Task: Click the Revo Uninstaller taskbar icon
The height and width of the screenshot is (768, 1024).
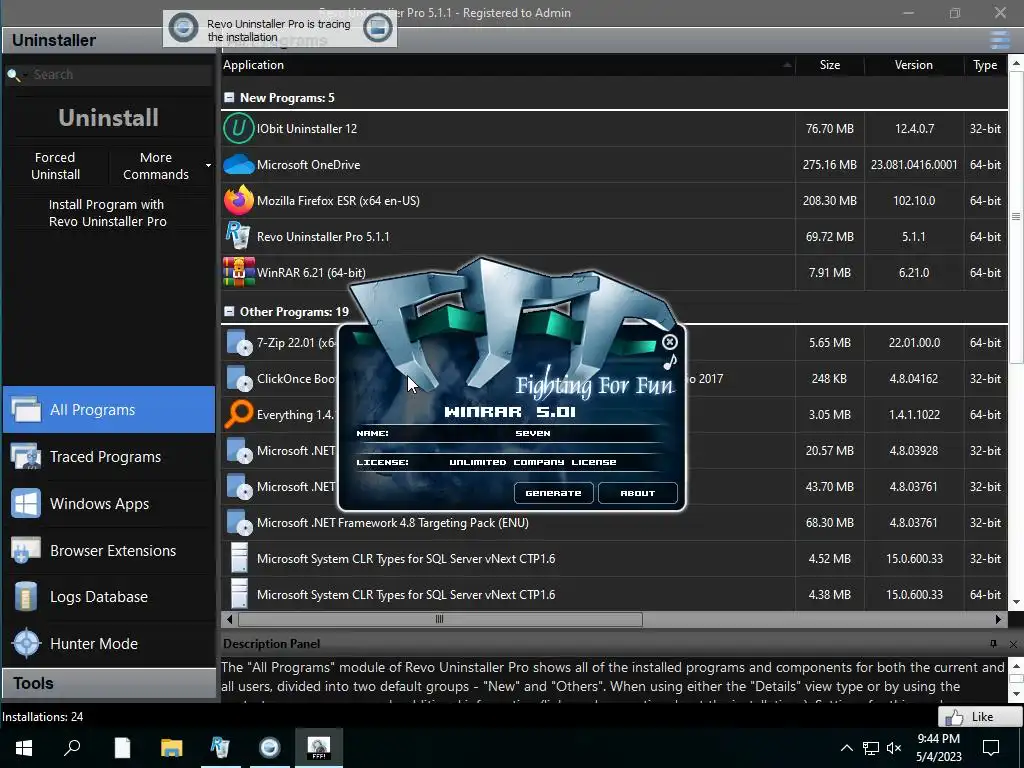Action: pos(220,748)
